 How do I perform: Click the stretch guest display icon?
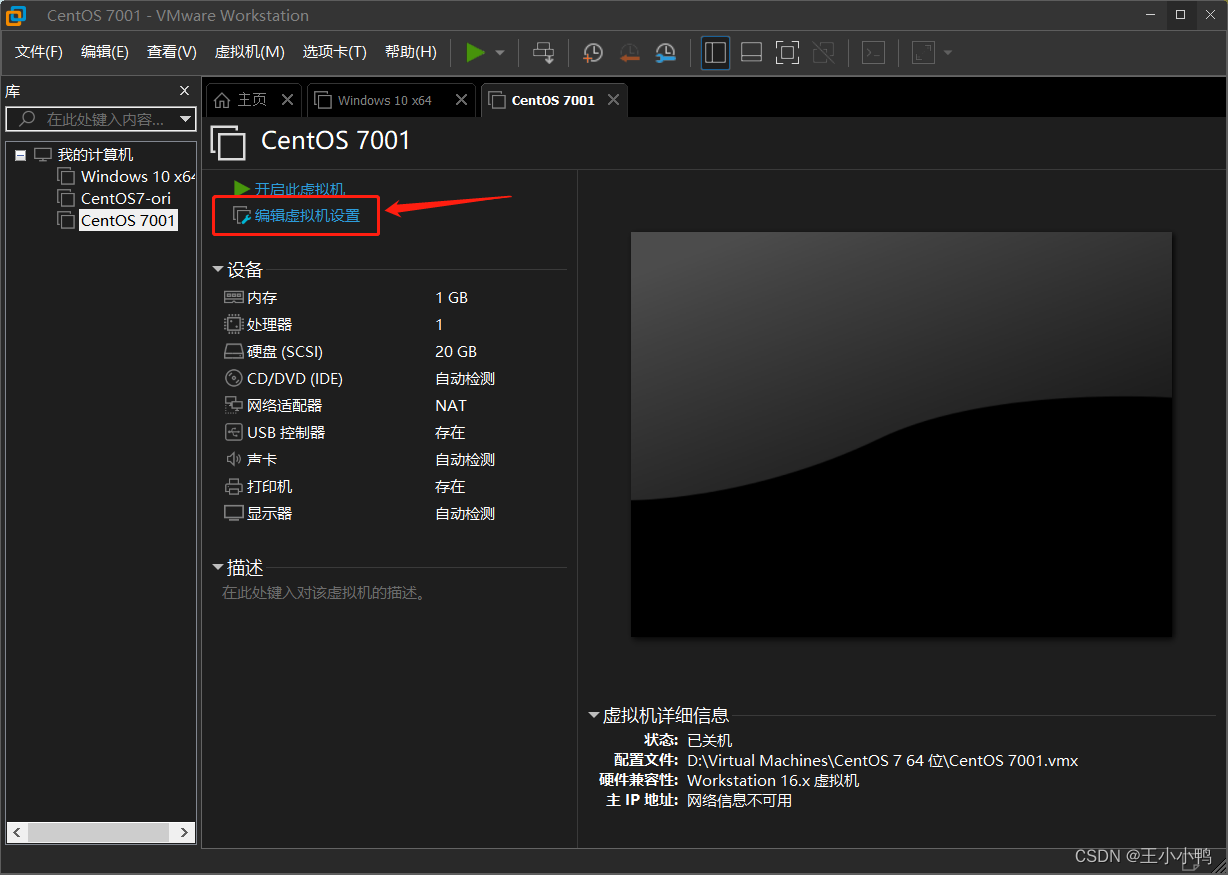[923, 52]
